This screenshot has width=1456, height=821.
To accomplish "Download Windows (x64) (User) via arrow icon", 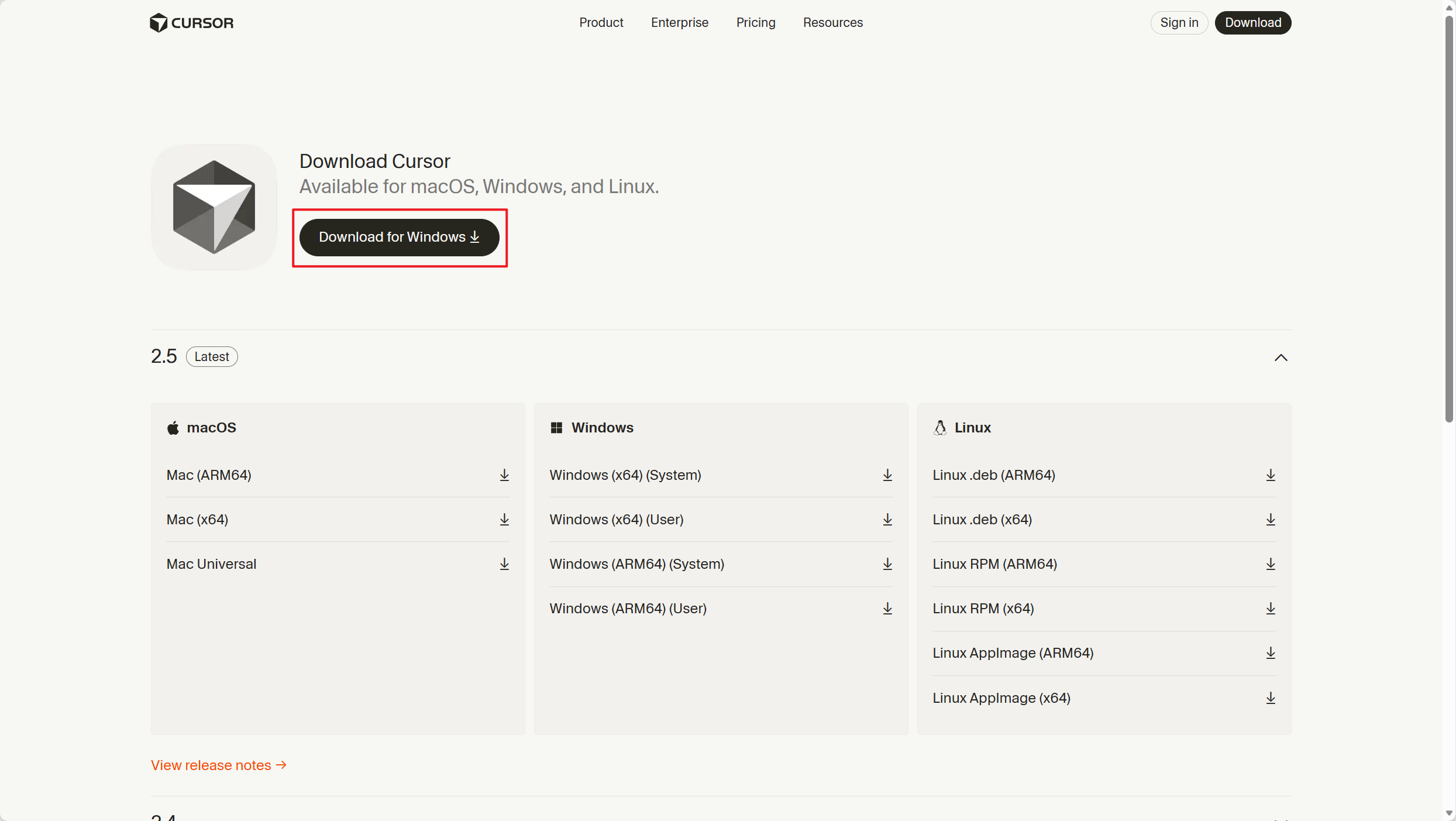I will pos(887,520).
